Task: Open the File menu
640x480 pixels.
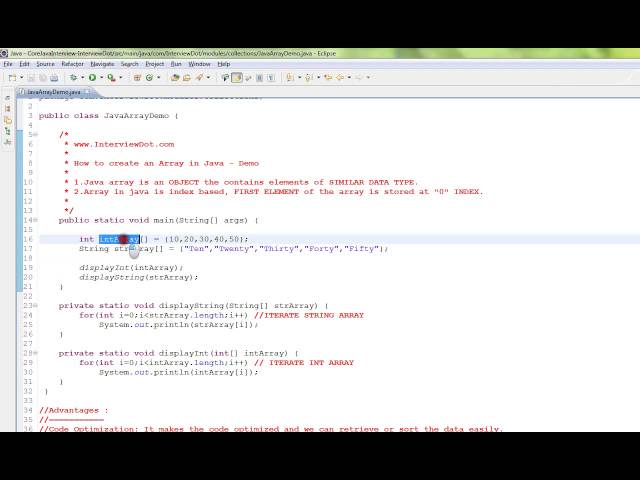Action: [x=8, y=64]
